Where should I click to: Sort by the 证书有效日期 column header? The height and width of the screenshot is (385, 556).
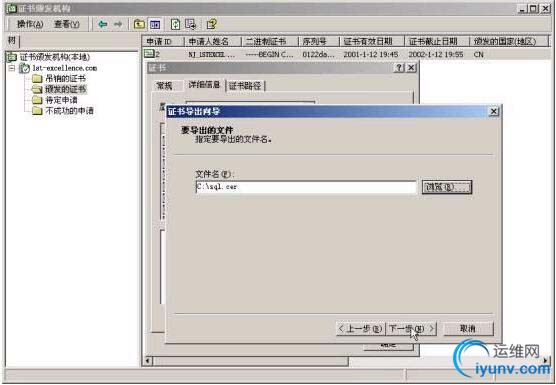372,41
